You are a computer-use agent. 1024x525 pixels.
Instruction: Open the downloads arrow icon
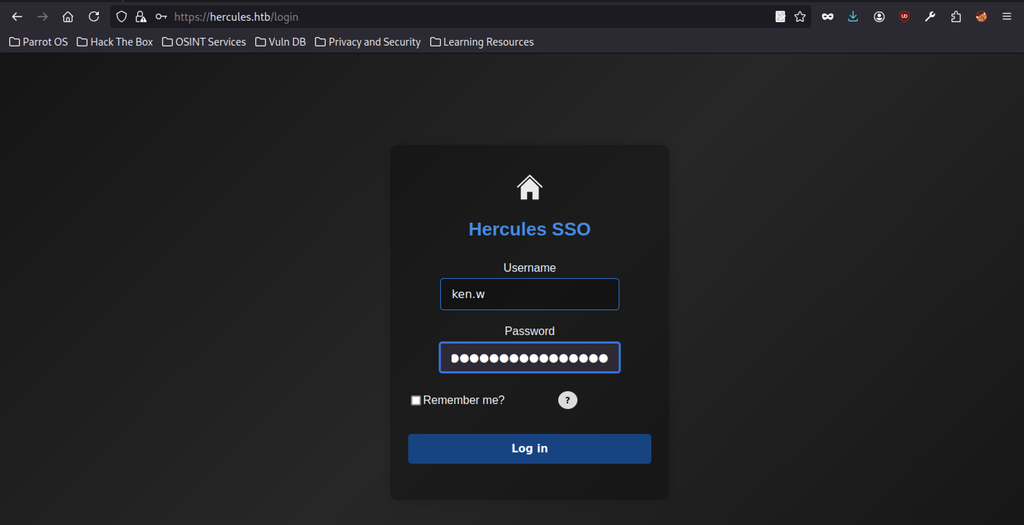(x=853, y=17)
